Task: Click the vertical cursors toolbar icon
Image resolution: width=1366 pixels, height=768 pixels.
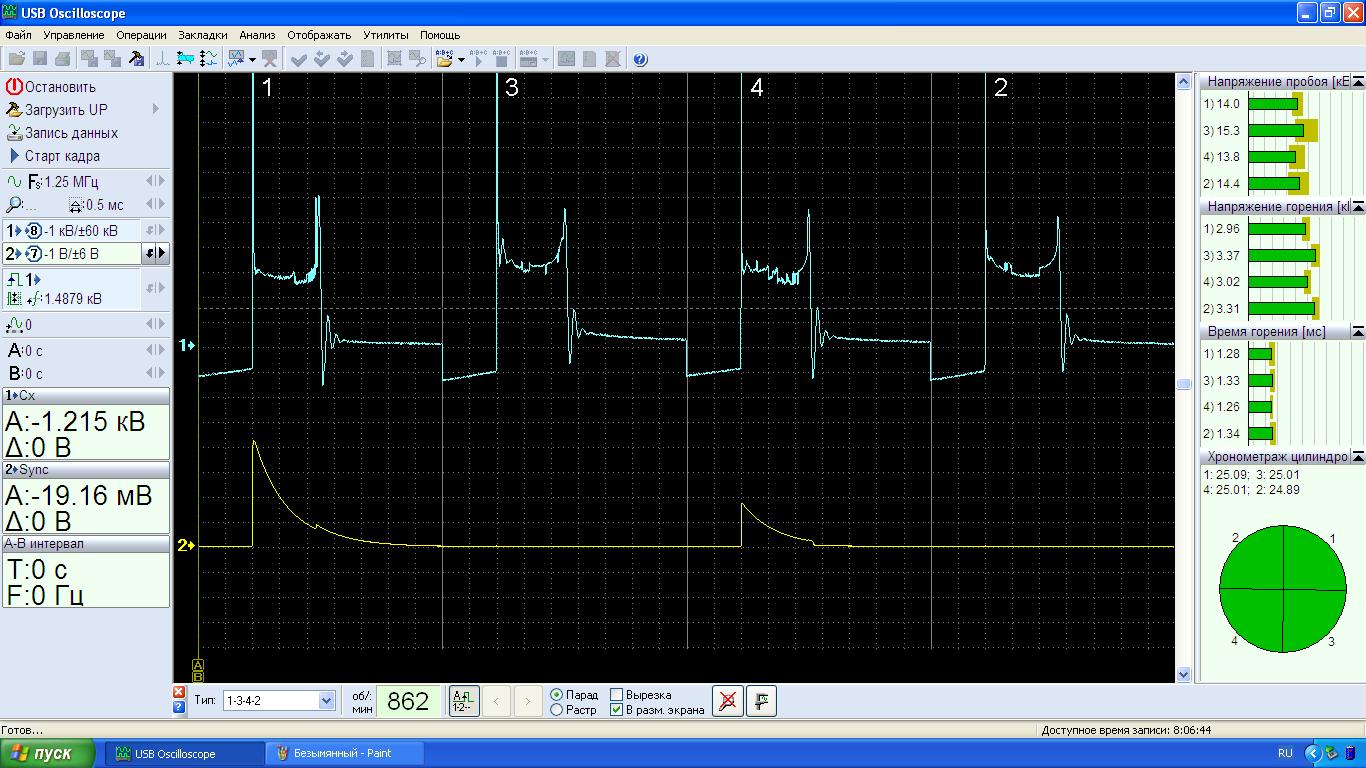Action: tap(208, 59)
